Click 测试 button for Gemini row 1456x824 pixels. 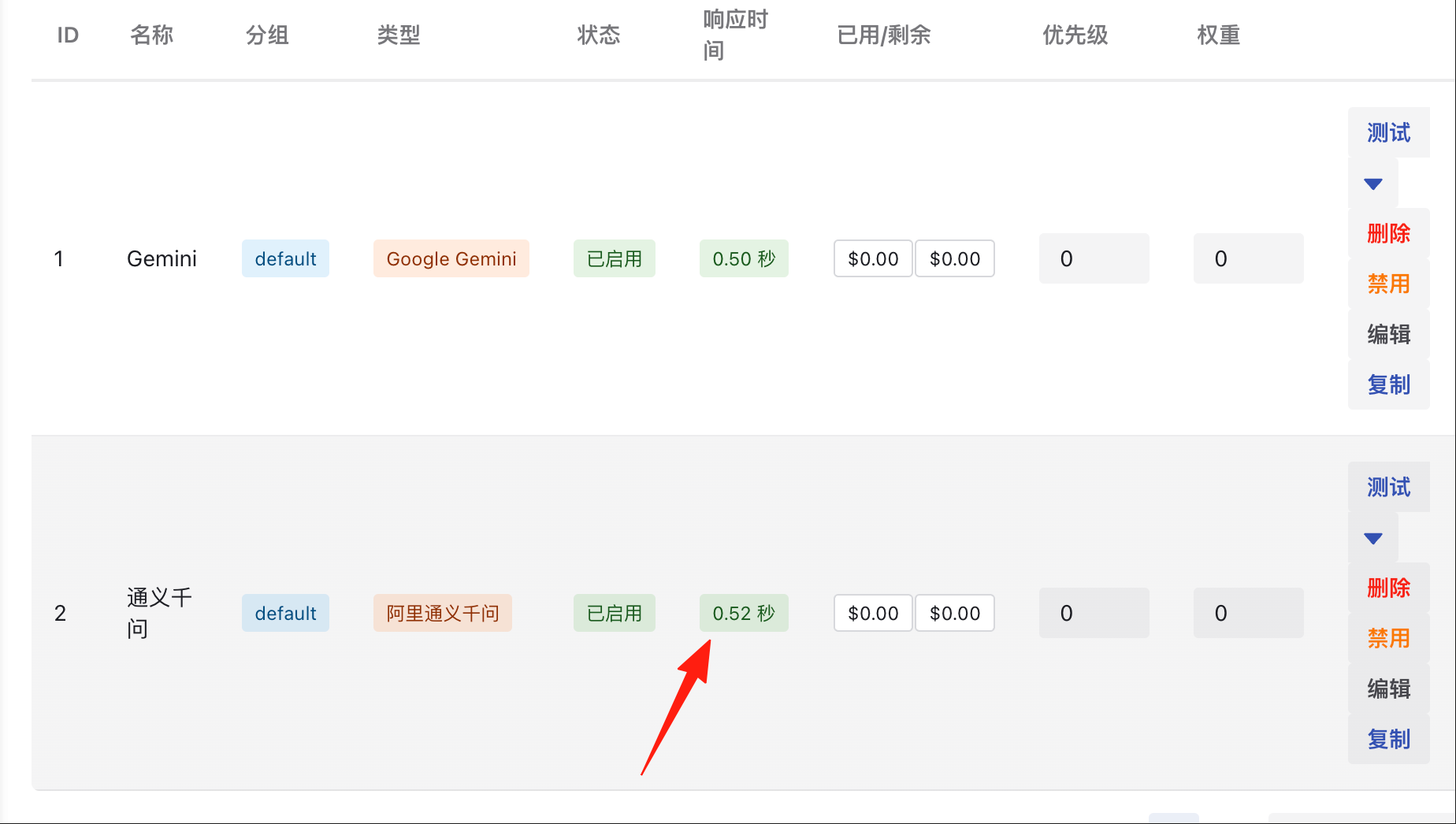(x=1388, y=132)
